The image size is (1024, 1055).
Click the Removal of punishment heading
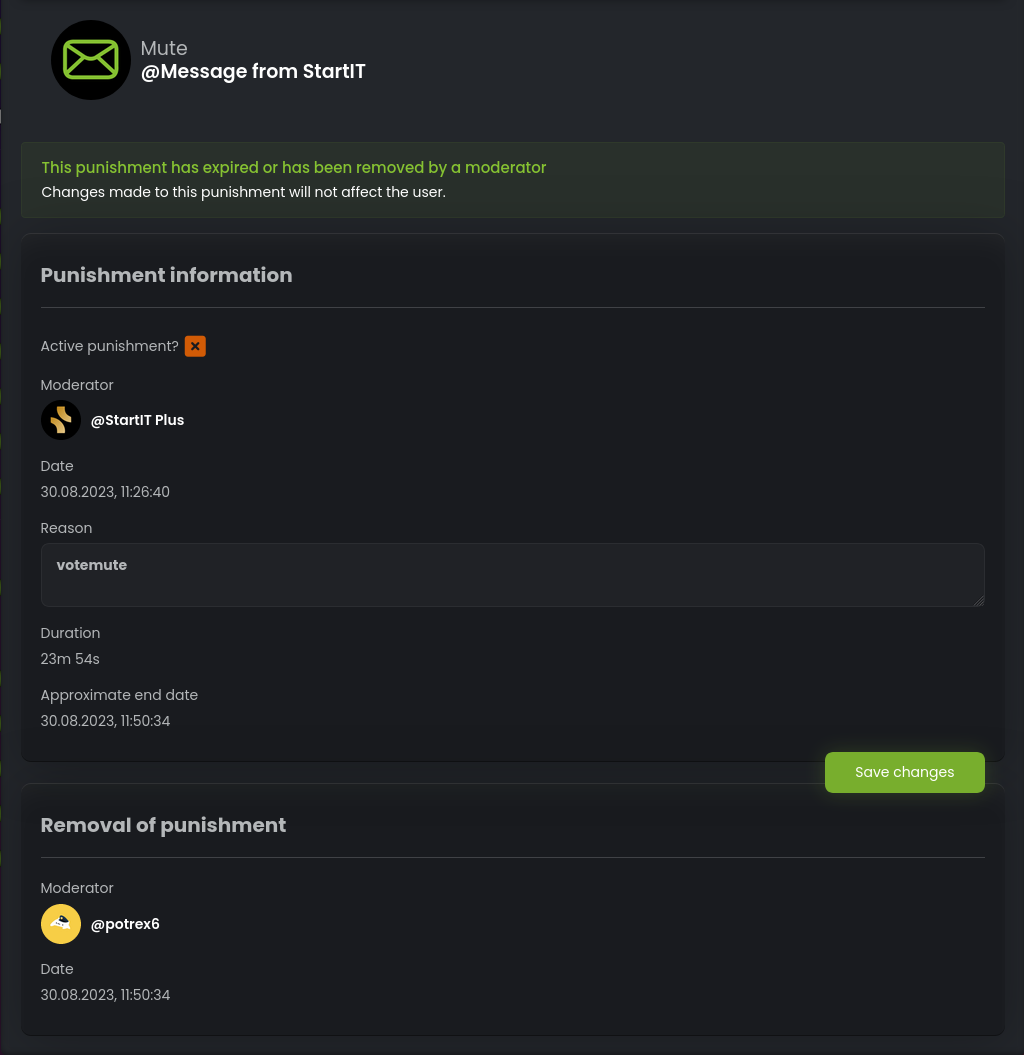tap(163, 825)
